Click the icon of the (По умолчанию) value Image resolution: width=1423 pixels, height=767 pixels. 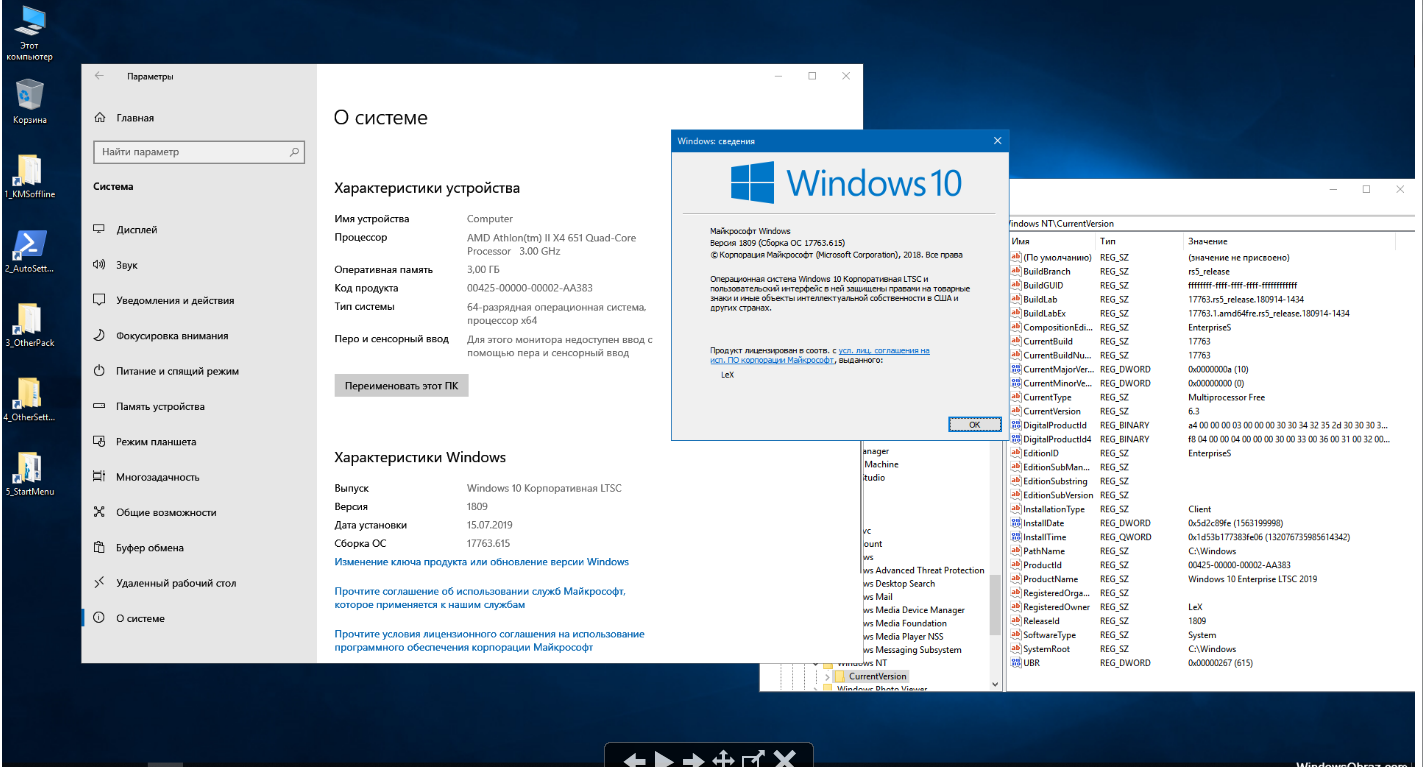[1016, 257]
